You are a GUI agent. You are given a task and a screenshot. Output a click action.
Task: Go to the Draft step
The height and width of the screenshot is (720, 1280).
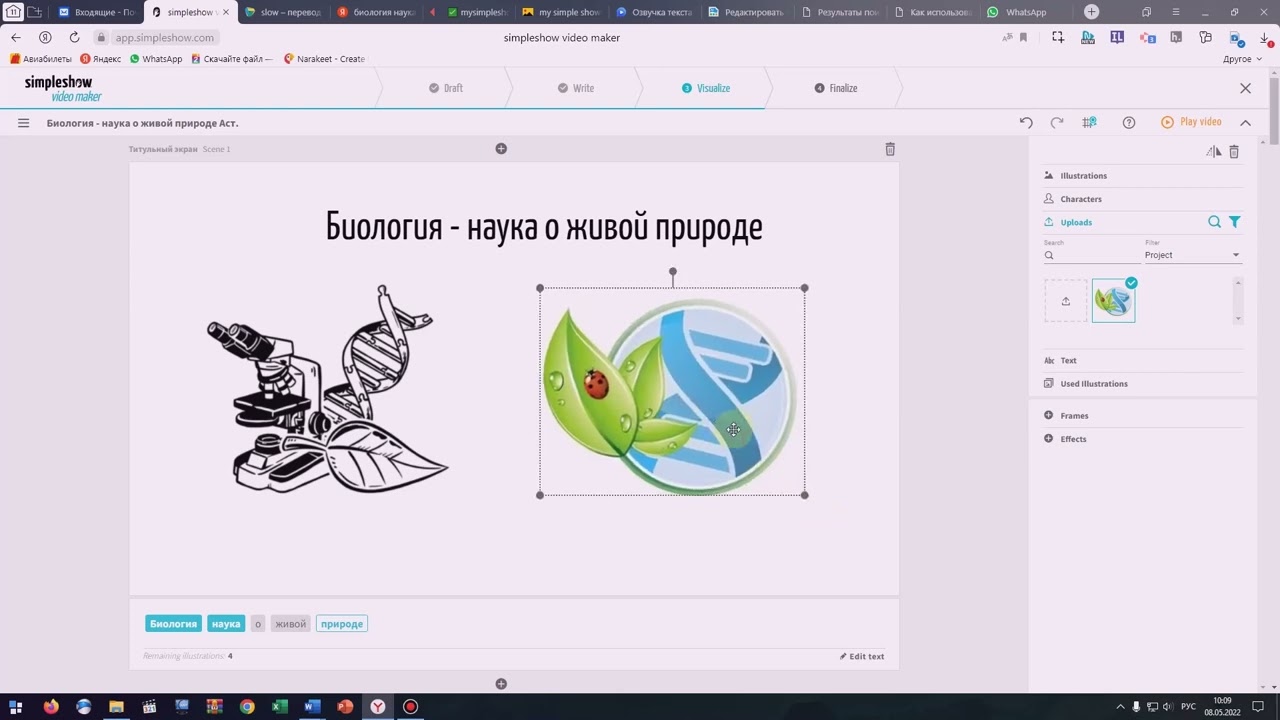(x=446, y=88)
